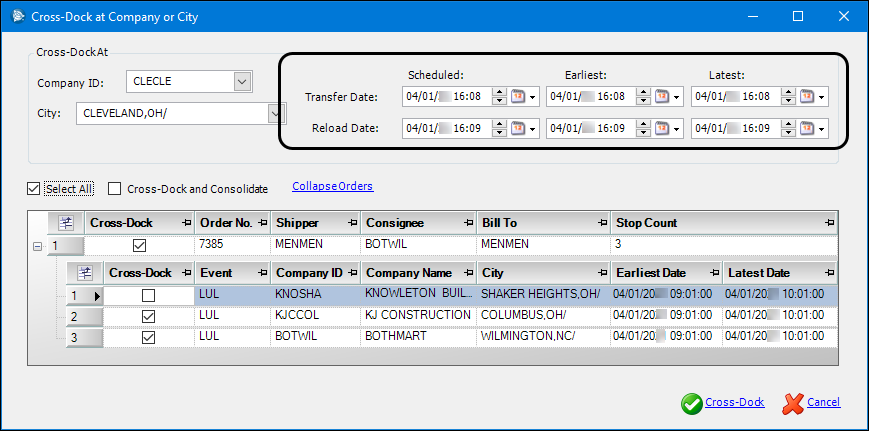This screenshot has height=431, width=869.
Task: Open calendar for Scheduled Reload Date
Action: 518,128
